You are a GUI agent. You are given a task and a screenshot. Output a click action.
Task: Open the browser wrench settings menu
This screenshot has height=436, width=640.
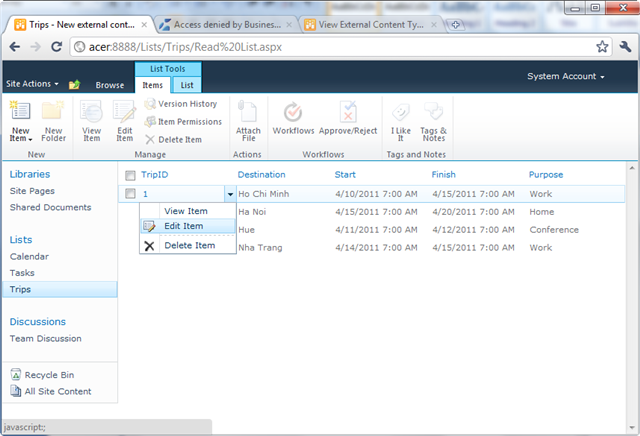[625, 47]
